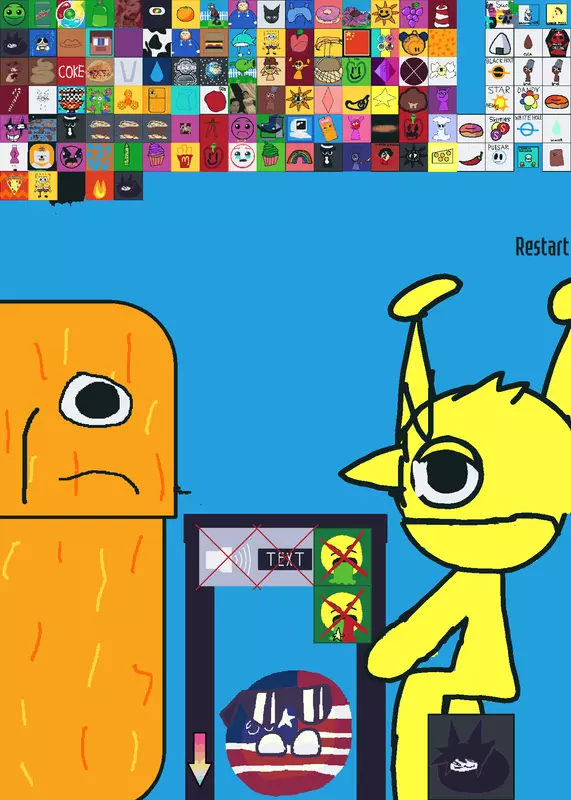The image size is (571, 800).
Task: Choose the China flag icon
Action: [357, 43]
